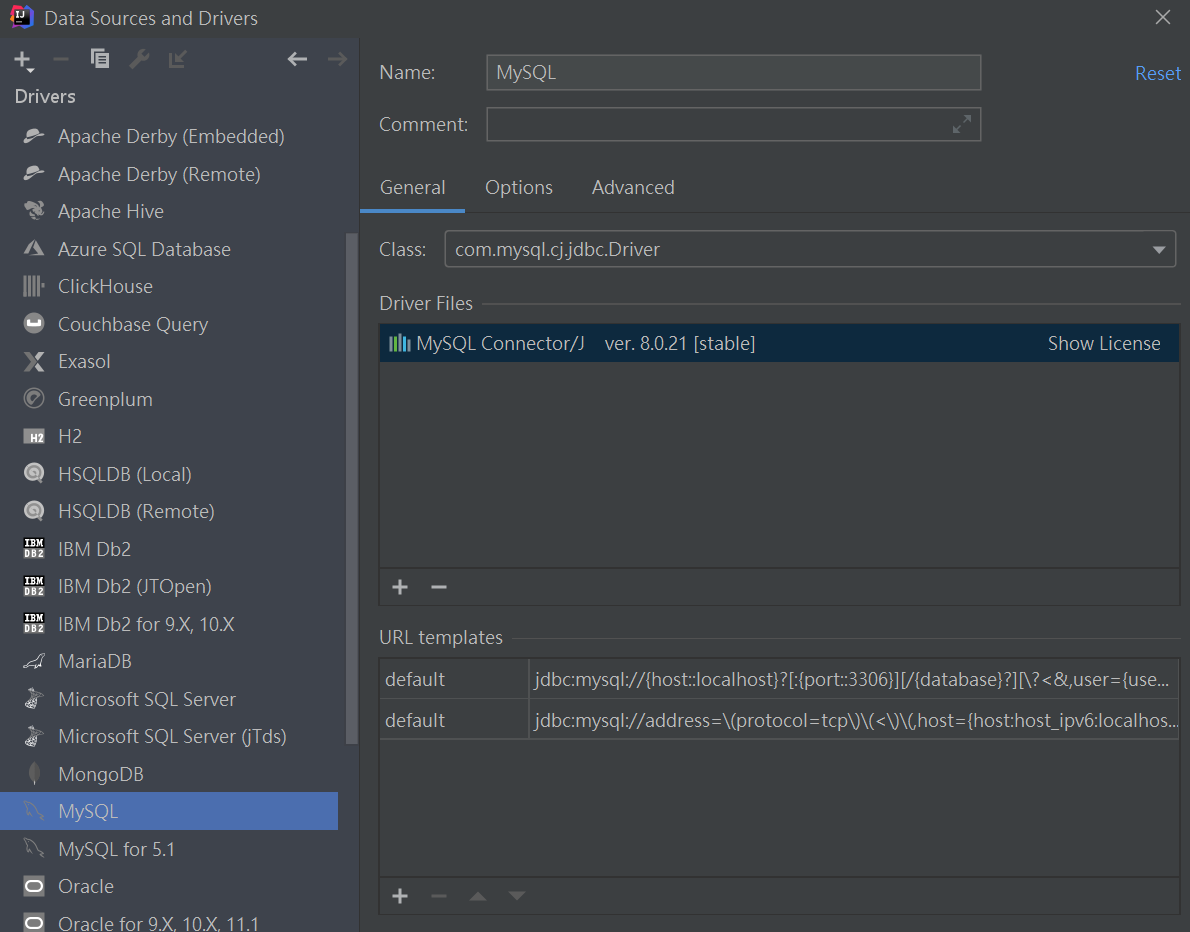
Task: Click the Name input field
Action: tap(733, 72)
